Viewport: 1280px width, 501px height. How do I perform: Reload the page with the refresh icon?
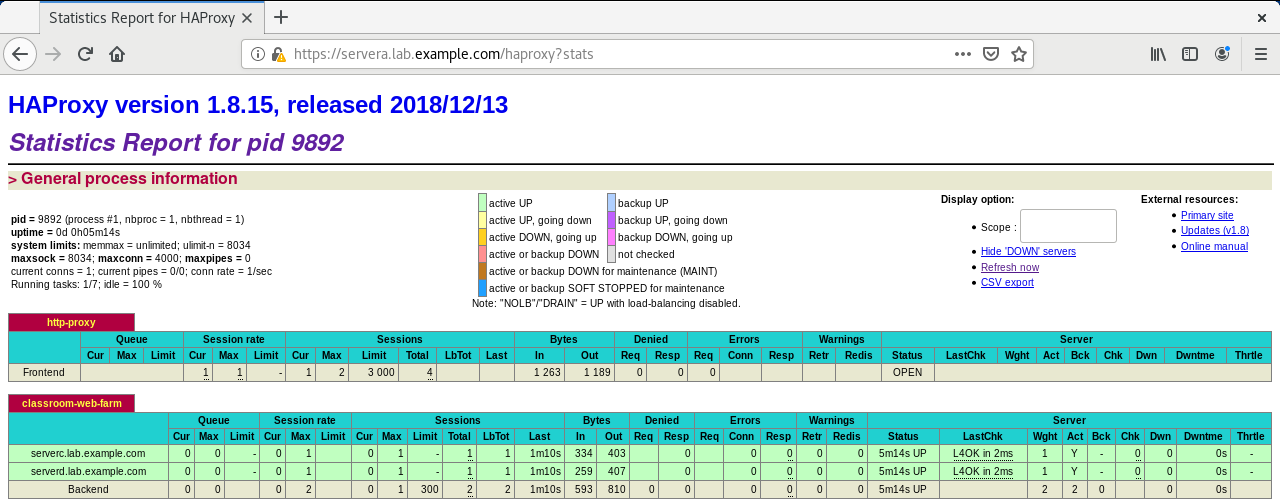tap(85, 54)
